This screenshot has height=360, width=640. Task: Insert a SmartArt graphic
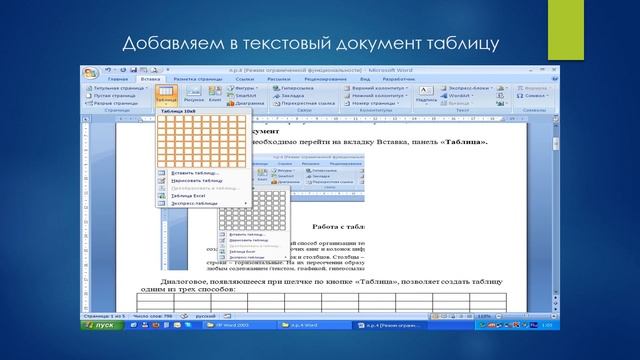[242, 96]
